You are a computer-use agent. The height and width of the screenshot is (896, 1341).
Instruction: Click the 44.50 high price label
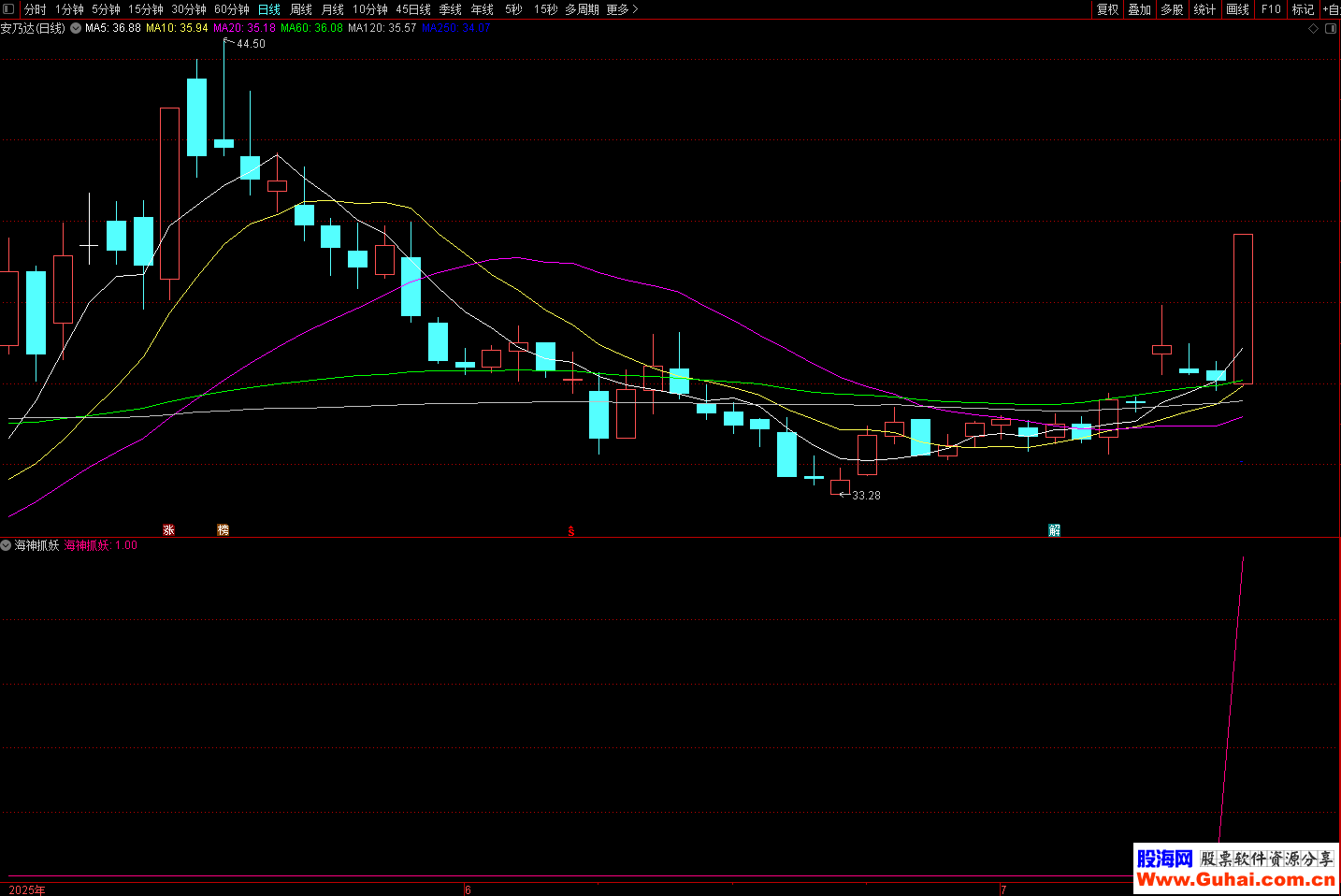click(x=251, y=44)
